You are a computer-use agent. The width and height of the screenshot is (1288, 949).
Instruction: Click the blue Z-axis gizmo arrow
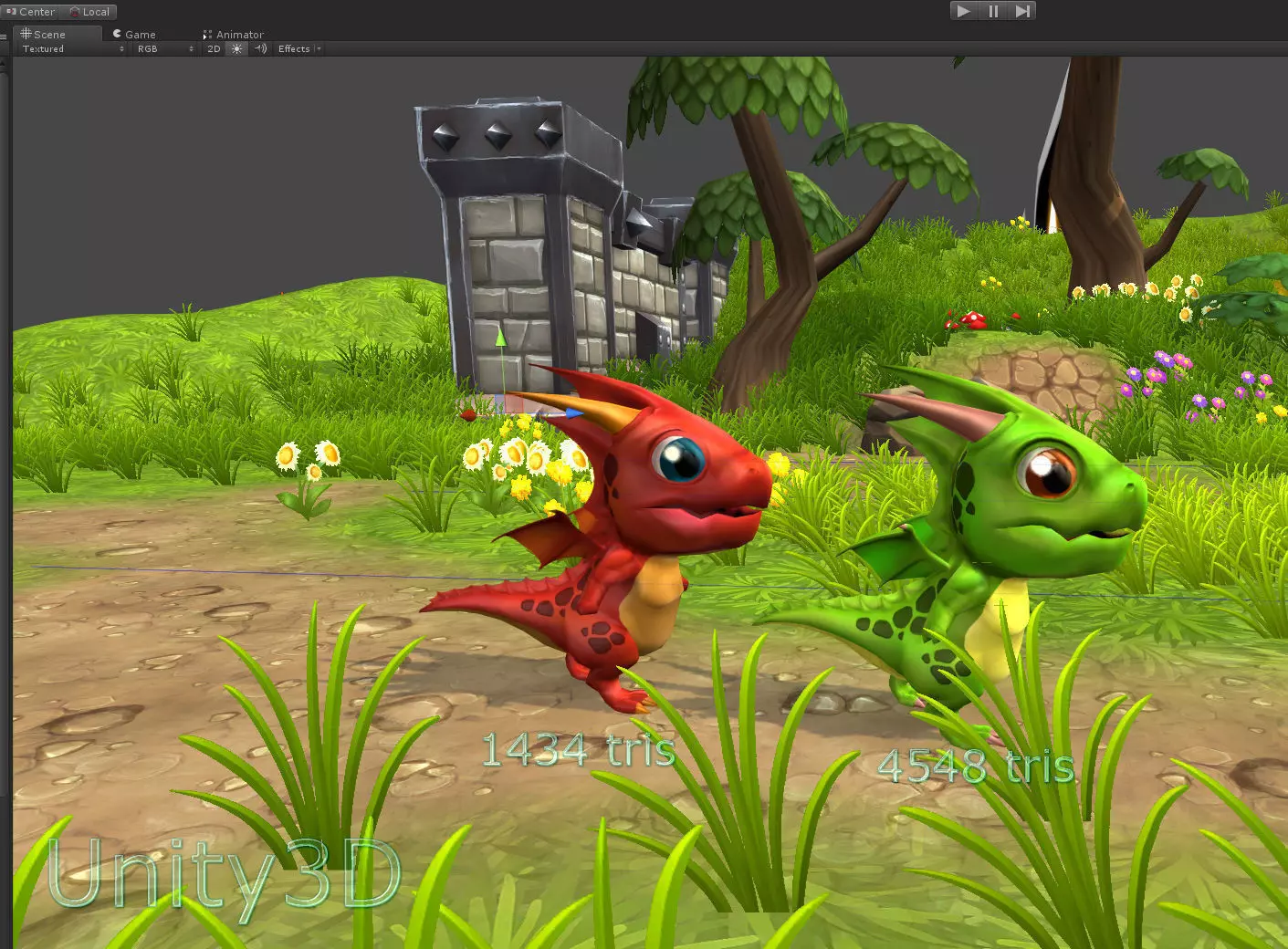(x=572, y=413)
